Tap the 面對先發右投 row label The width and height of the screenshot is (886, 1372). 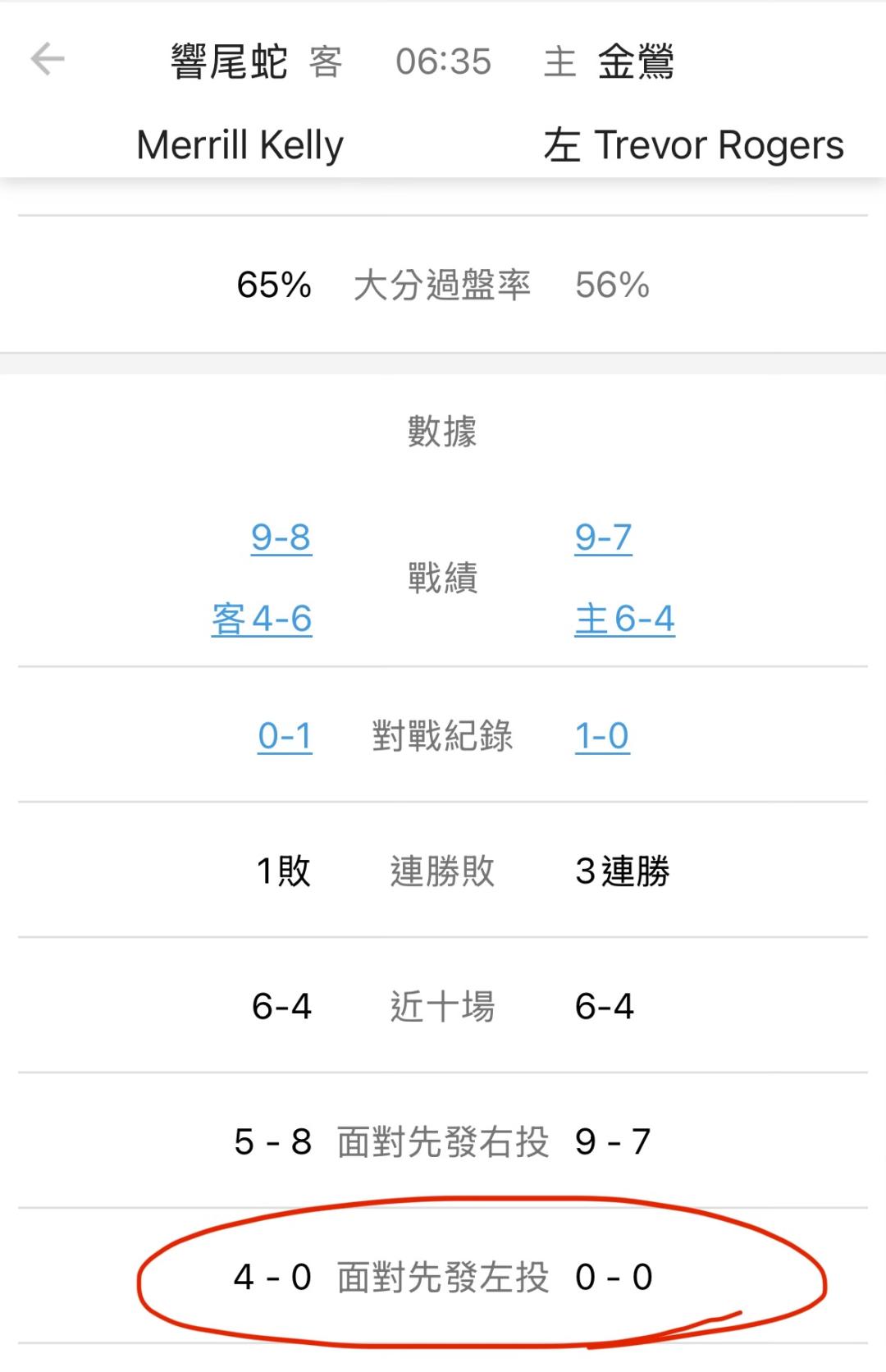pos(442,1142)
